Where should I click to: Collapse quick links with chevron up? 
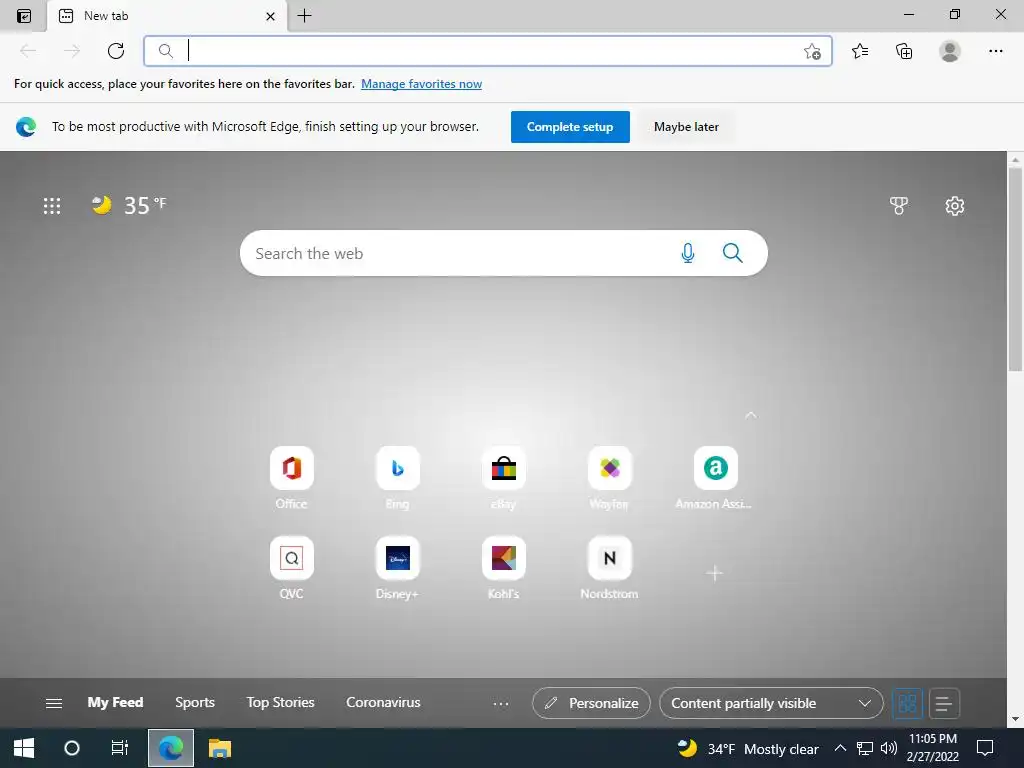750,415
